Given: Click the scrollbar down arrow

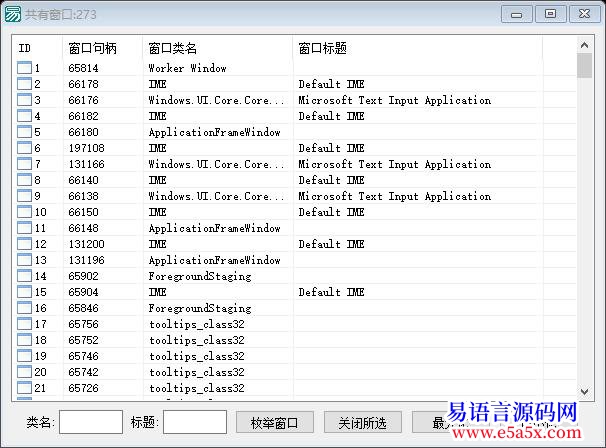Looking at the screenshot, I should pos(584,392).
